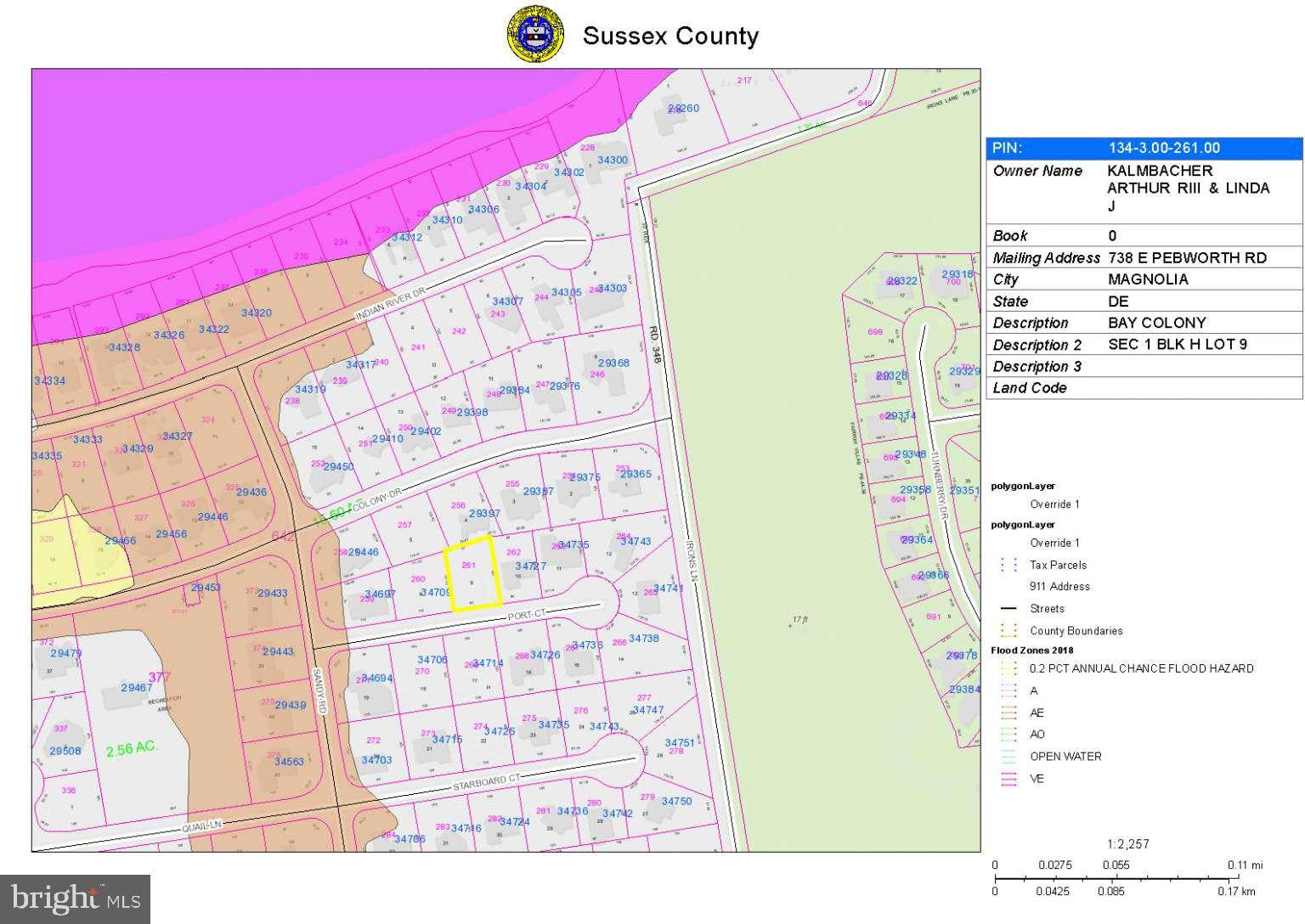Image resolution: width=1305 pixels, height=924 pixels.
Task: Click the STARBOARD CT street label
Action: click(x=486, y=785)
